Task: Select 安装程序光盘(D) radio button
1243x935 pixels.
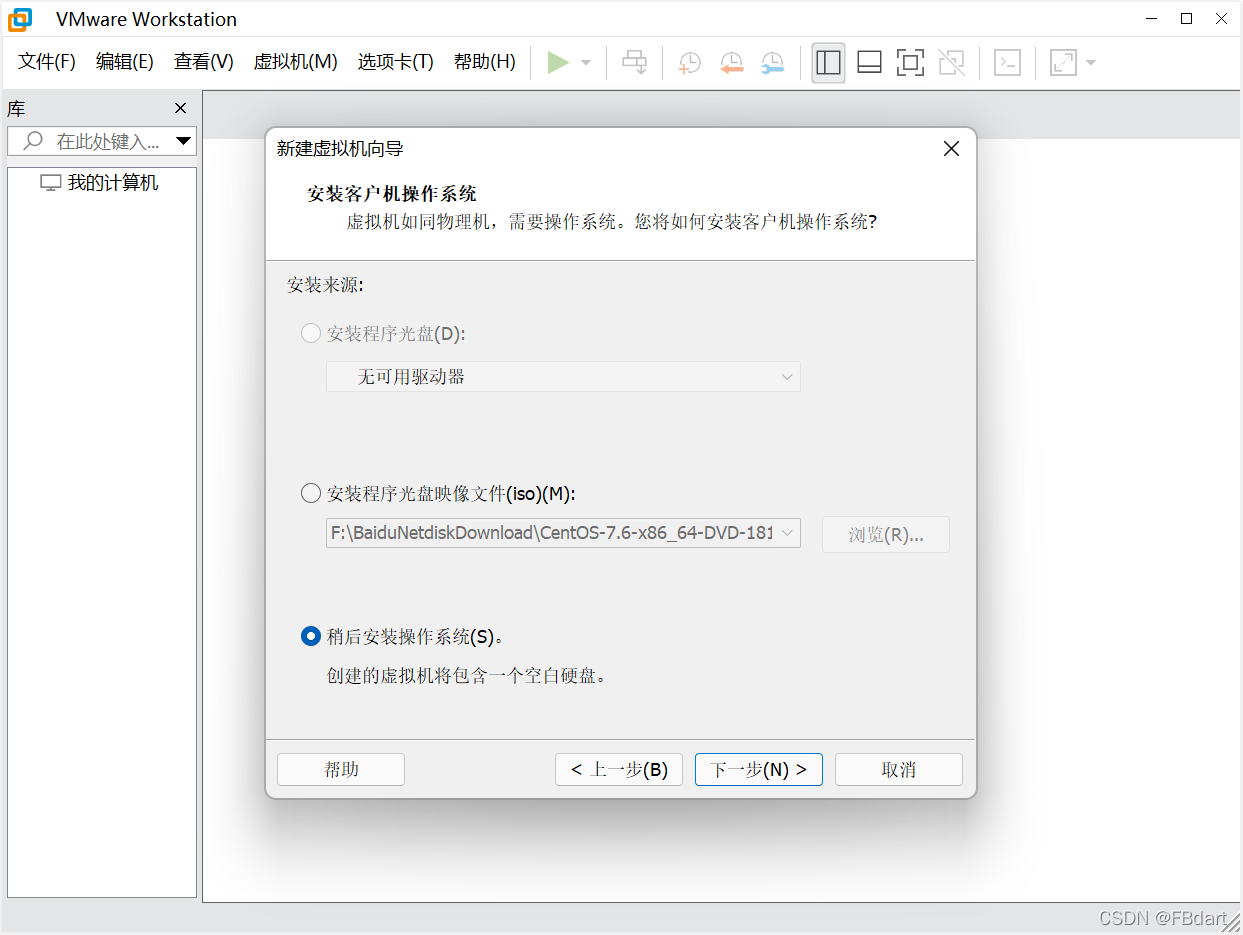Action: (x=311, y=333)
